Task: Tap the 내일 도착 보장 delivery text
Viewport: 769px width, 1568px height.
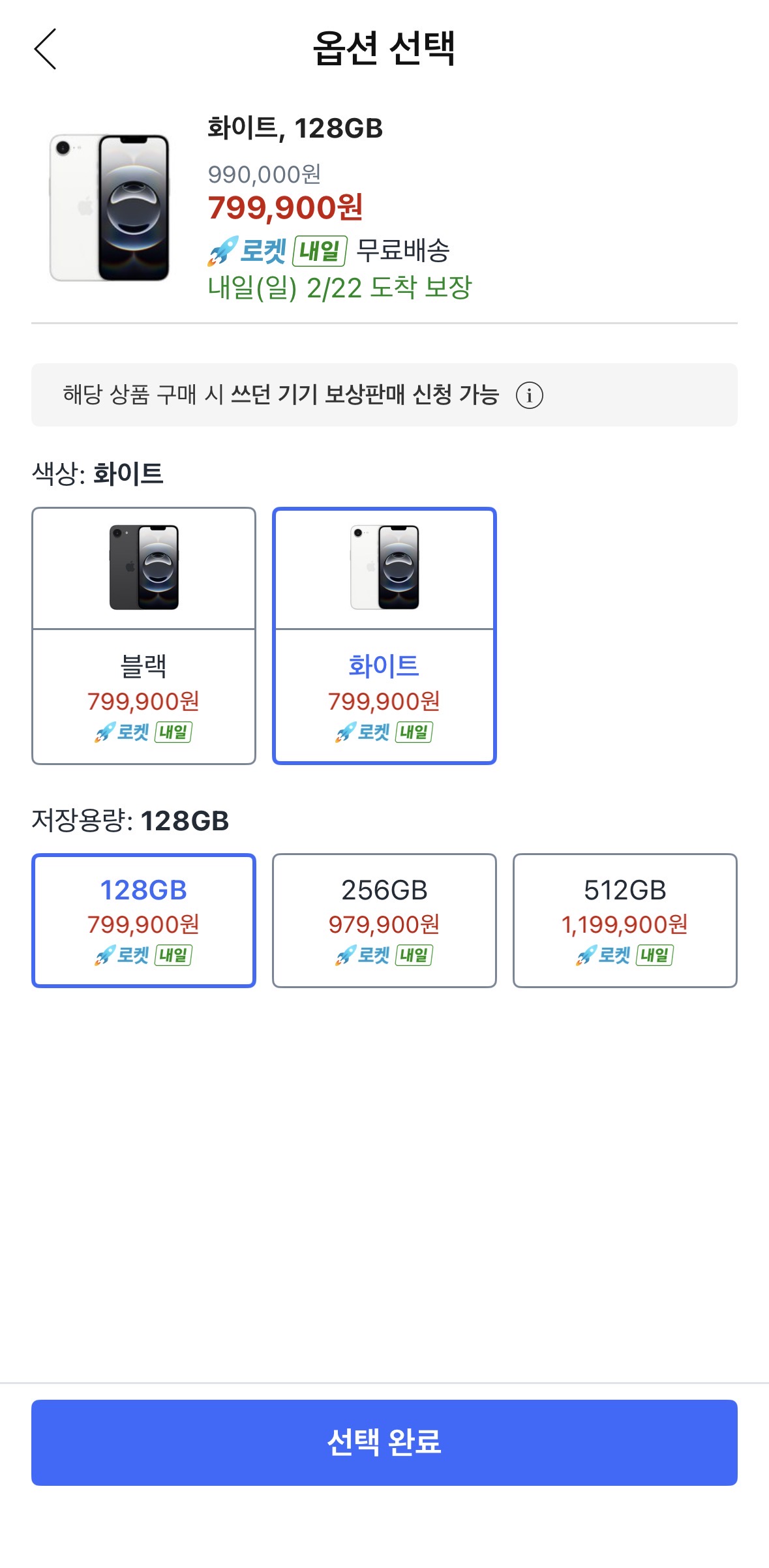Action: [339, 288]
